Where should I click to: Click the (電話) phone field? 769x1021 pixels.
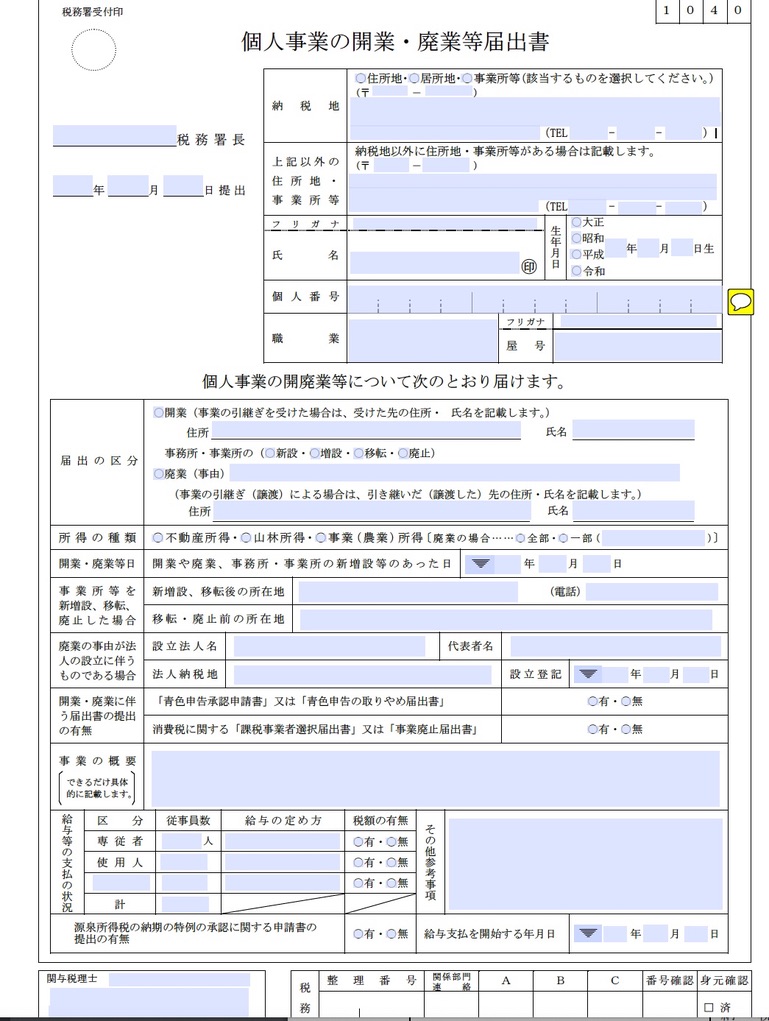[x=652, y=592]
